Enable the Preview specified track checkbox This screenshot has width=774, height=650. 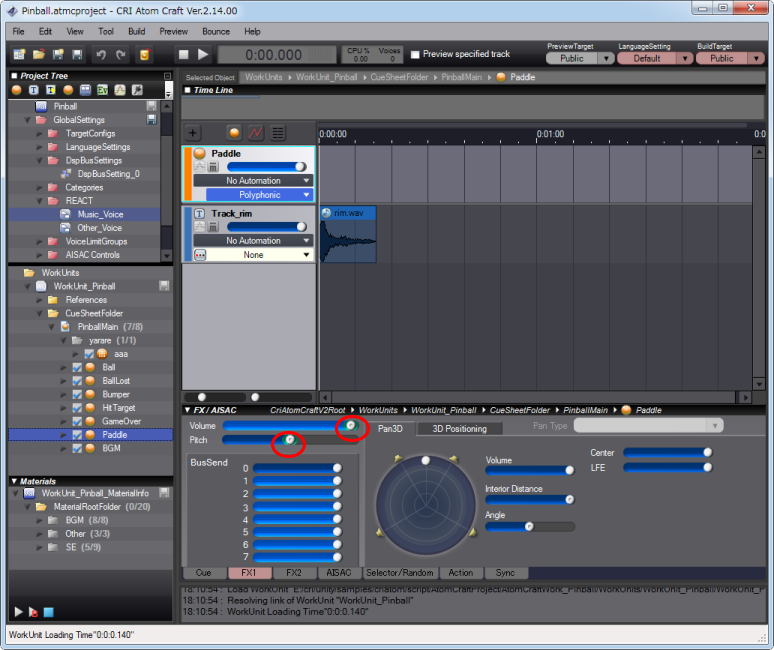pos(415,54)
